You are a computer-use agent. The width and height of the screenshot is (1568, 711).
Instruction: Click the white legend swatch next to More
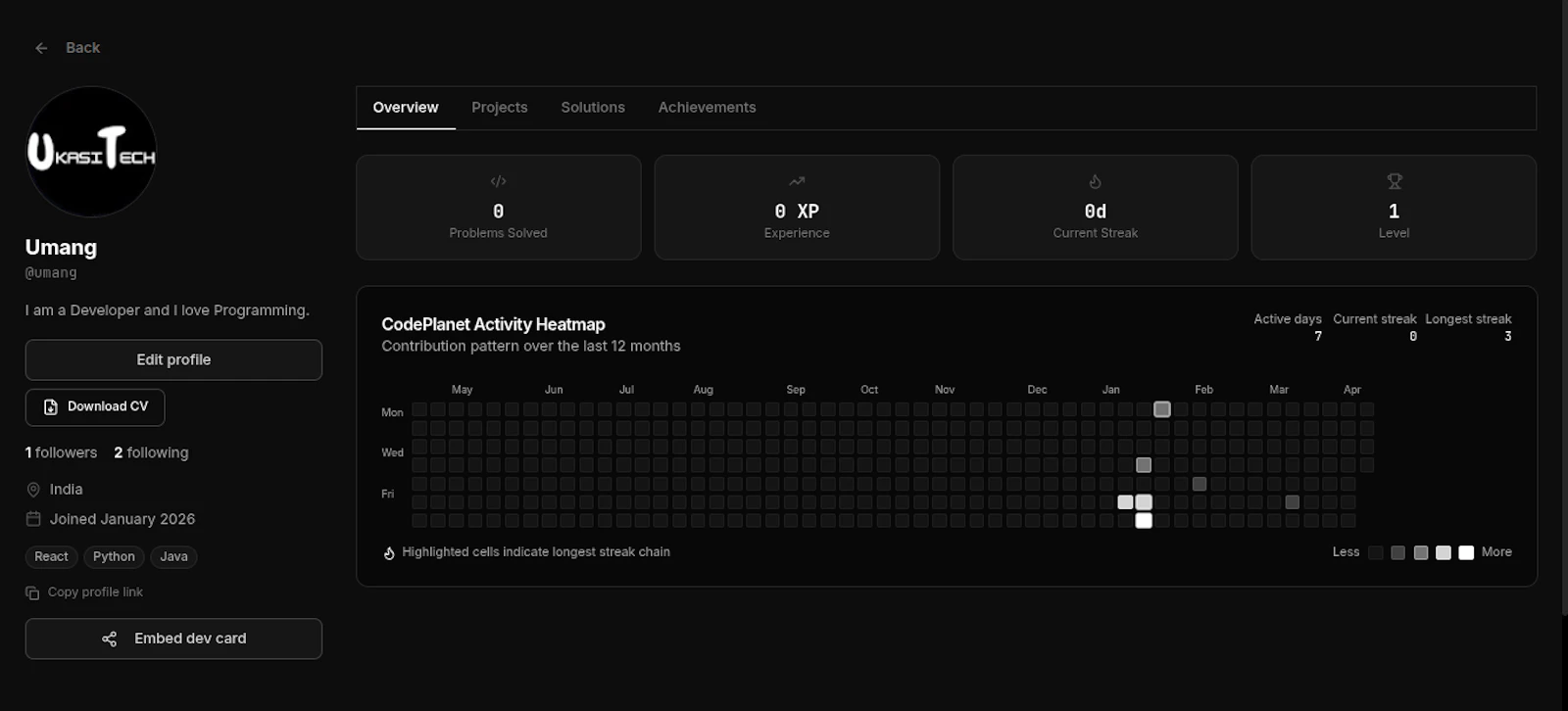(x=1466, y=553)
